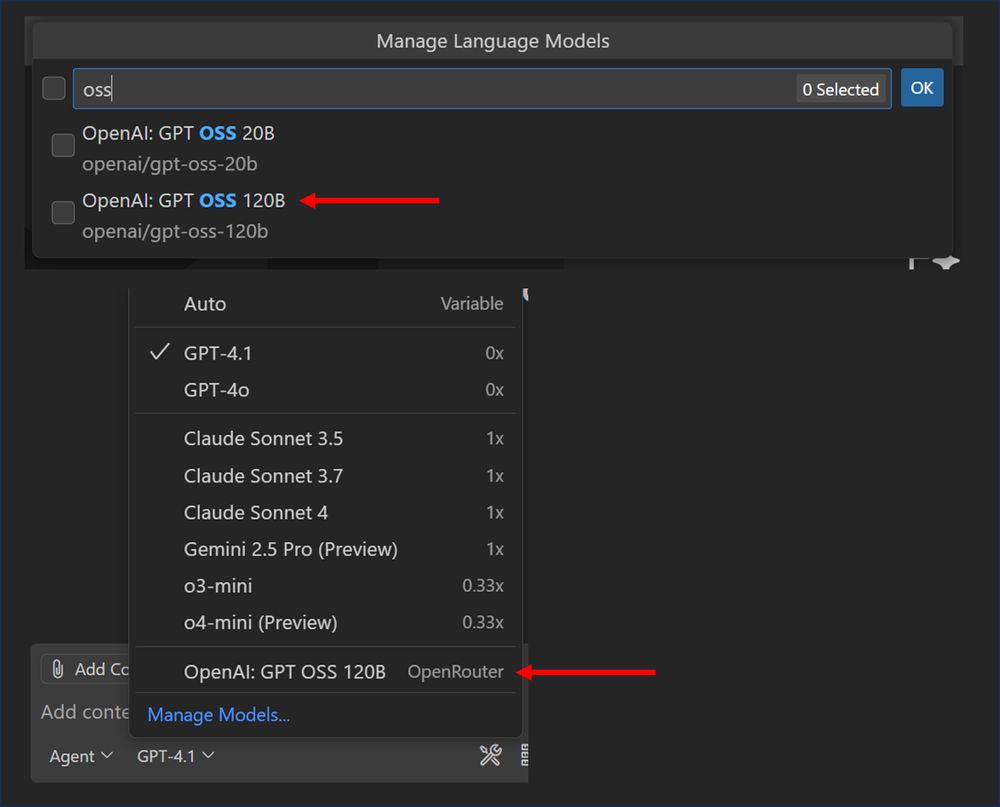Choose Claude Sonnet 3.5 model

[x=325, y=439]
